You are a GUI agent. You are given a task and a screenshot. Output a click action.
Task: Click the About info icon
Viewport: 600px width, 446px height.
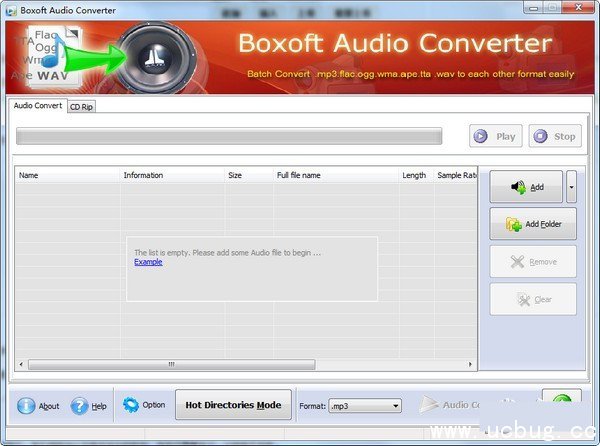[x=26, y=406]
